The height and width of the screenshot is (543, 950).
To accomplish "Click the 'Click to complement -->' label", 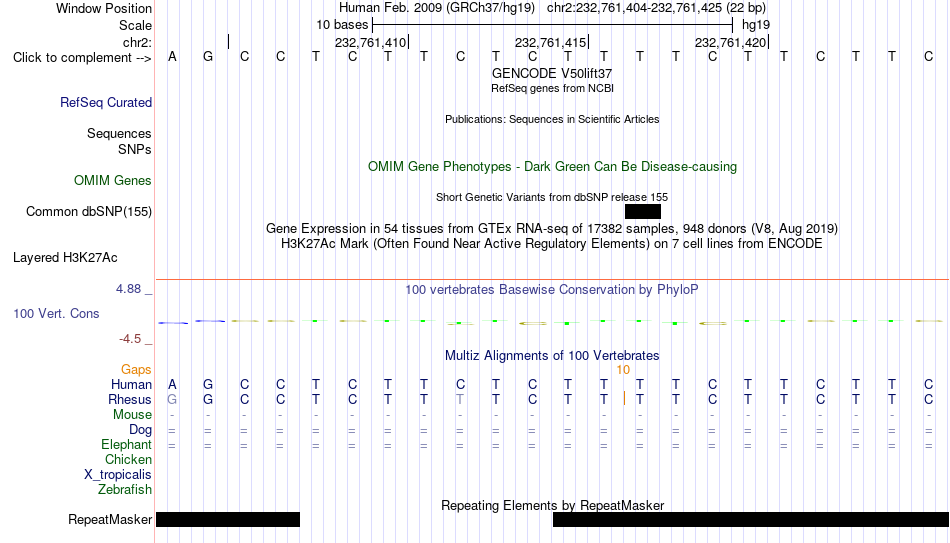I will 82,58.
